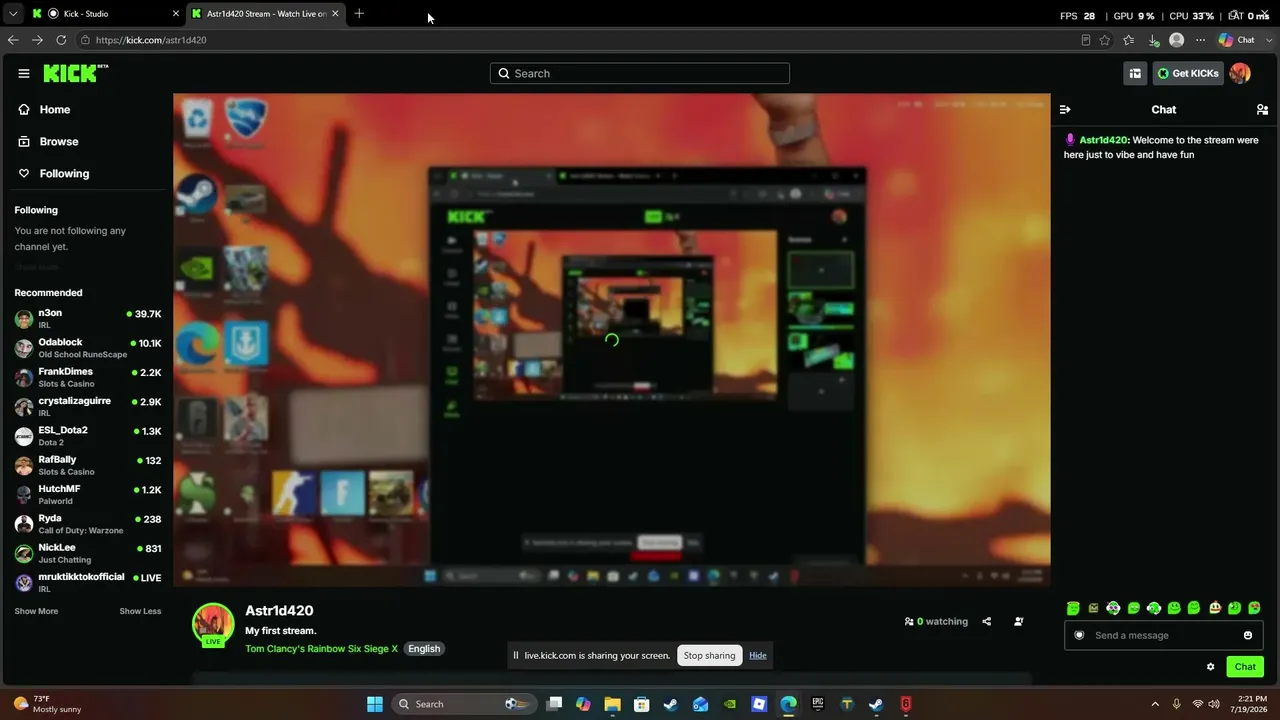This screenshot has width=1280, height=720.
Task: Show hidden system tray icons
Action: pyautogui.click(x=1155, y=704)
